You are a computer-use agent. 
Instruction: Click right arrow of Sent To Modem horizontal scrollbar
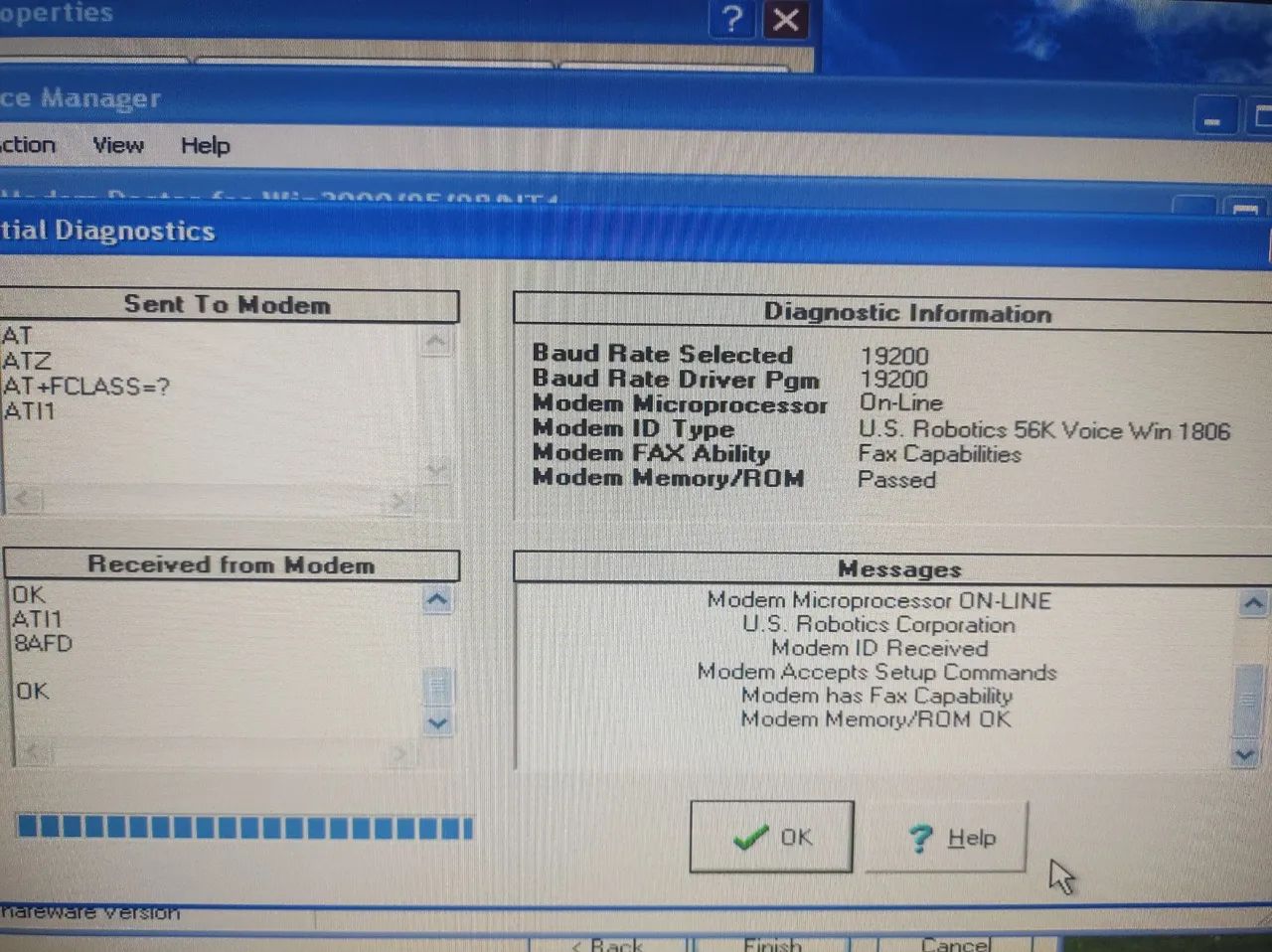[398, 501]
